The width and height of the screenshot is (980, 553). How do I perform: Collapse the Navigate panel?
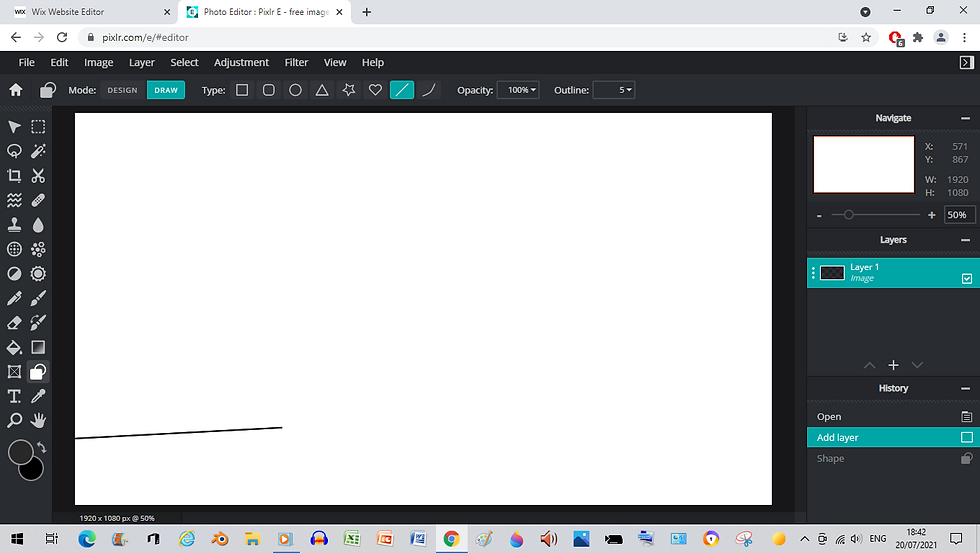966,118
